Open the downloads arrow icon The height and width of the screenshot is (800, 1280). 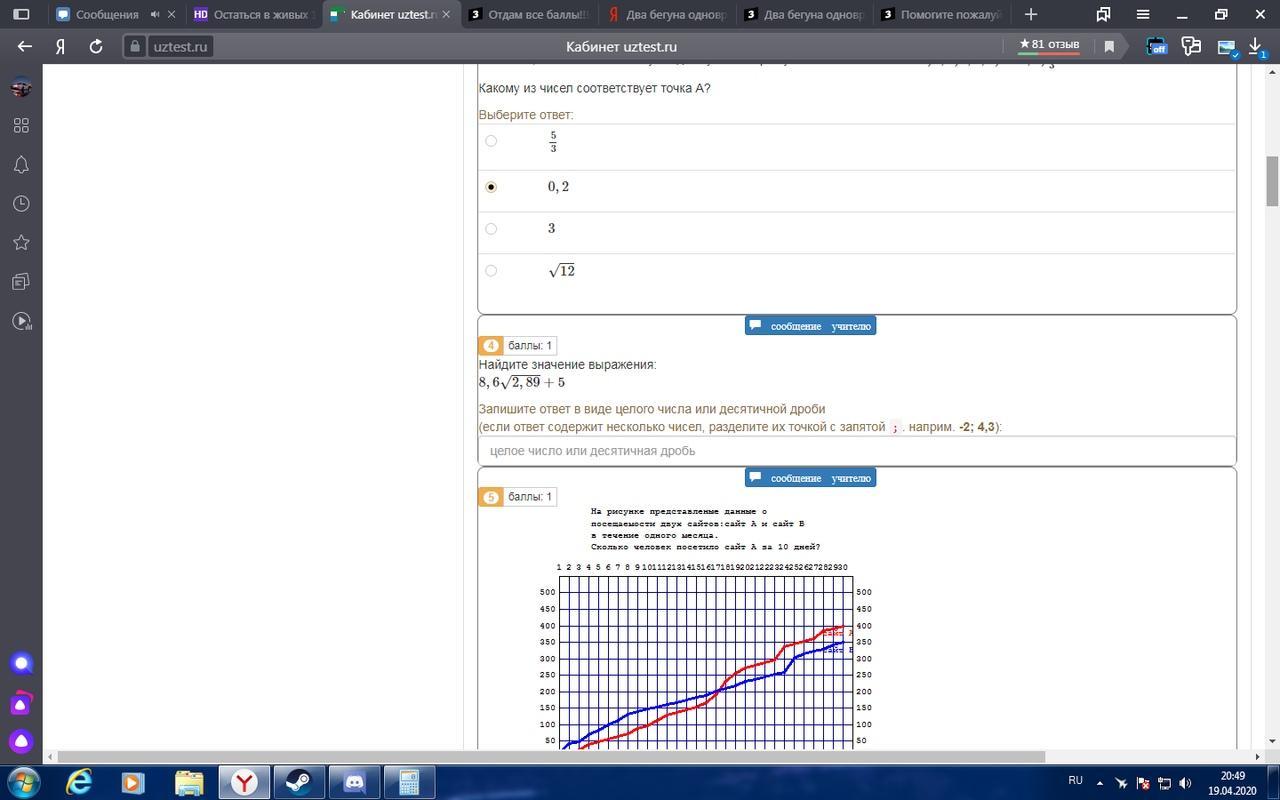tap(1257, 47)
